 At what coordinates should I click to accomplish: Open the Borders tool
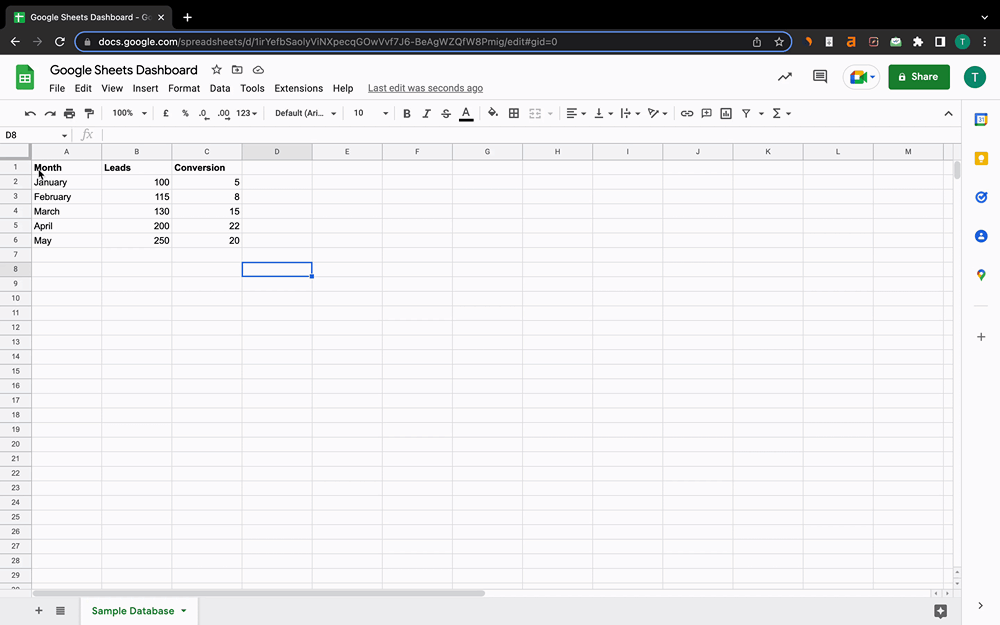[513, 114]
